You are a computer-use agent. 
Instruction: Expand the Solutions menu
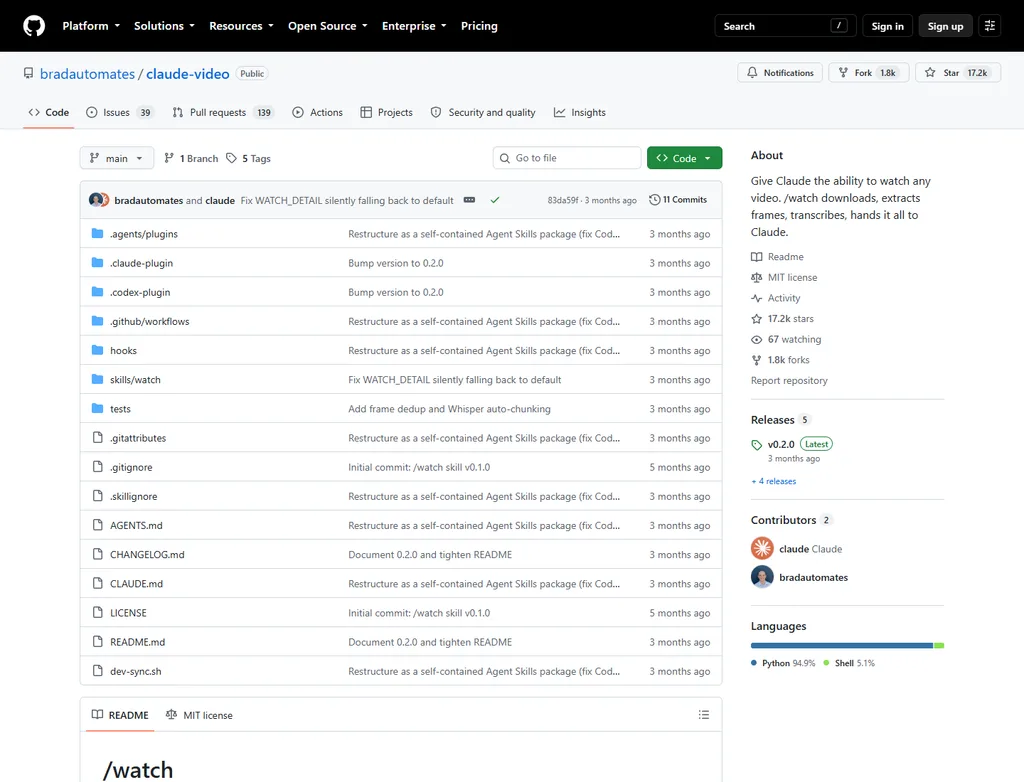click(164, 26)
